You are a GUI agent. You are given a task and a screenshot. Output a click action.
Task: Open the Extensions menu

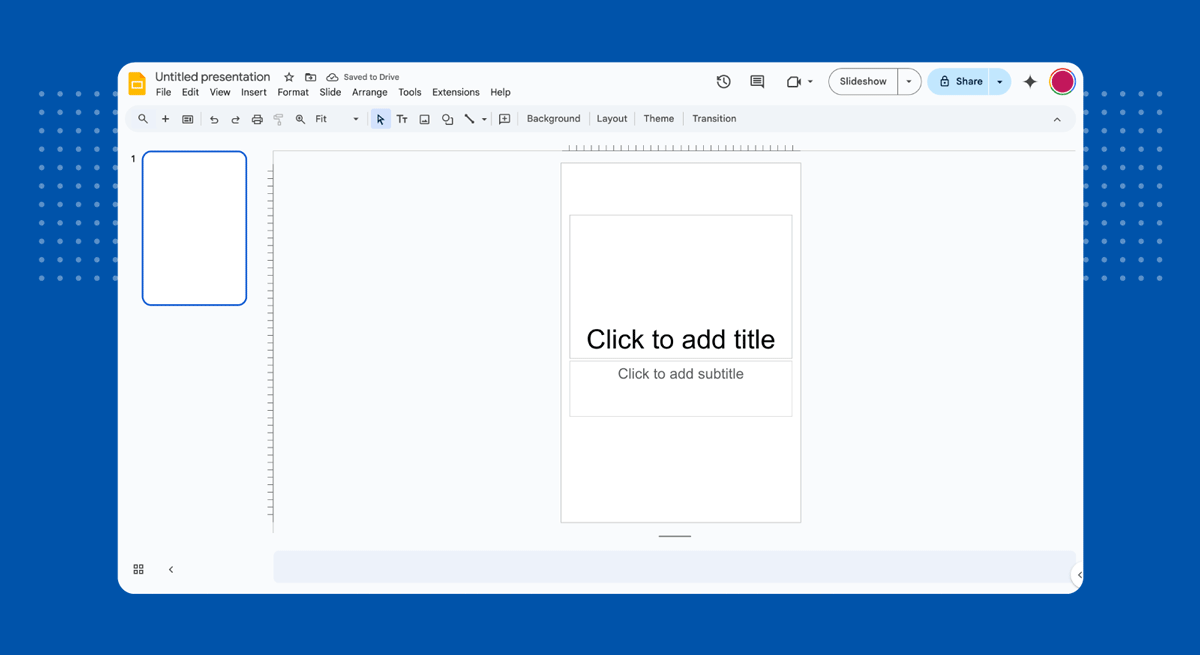tap(456, 92)
